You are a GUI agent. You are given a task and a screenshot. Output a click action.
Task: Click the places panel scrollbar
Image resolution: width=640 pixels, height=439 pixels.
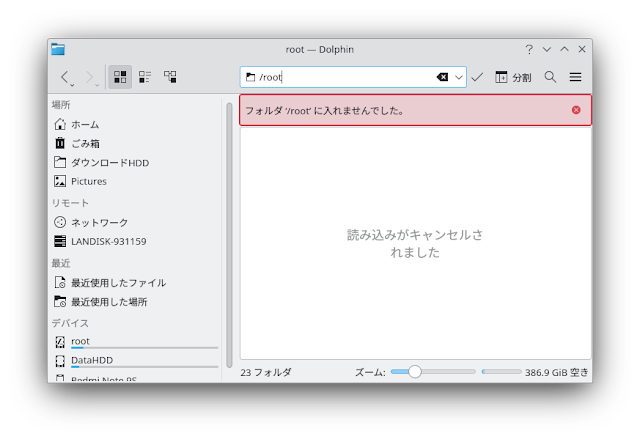coord(229,235)
